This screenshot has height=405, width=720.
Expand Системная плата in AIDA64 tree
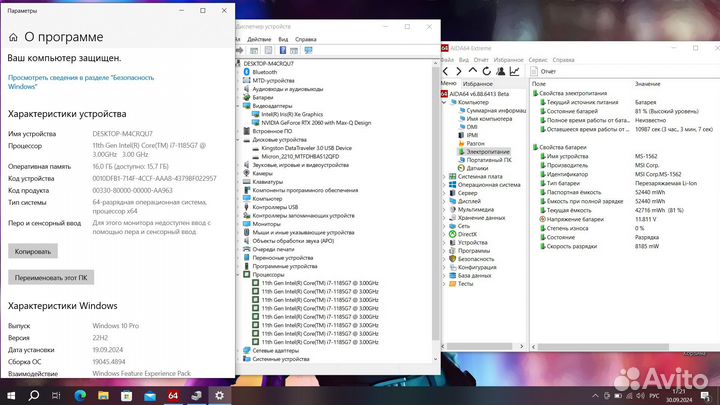444,176
